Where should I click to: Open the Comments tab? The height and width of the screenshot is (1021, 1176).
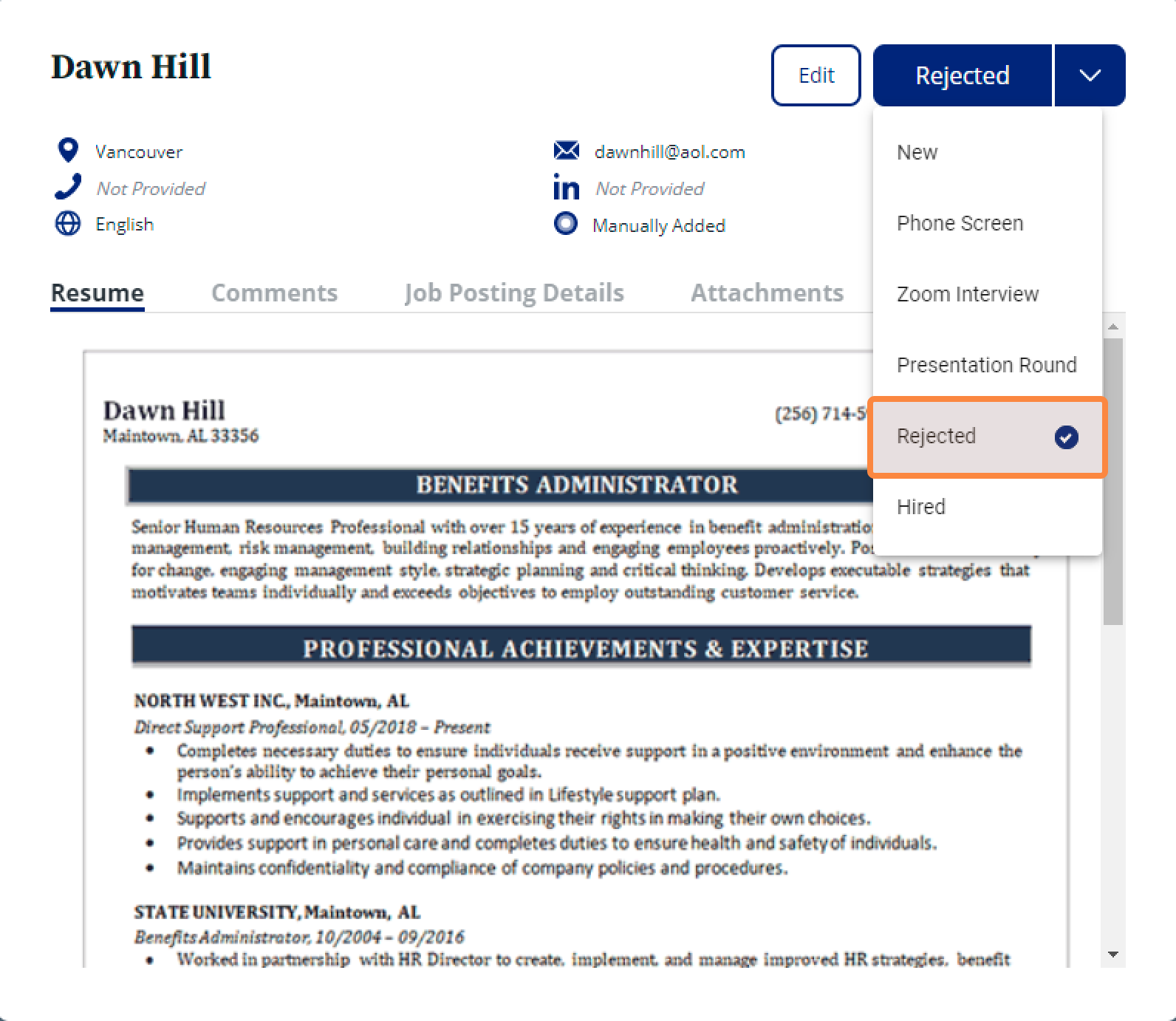274,293
